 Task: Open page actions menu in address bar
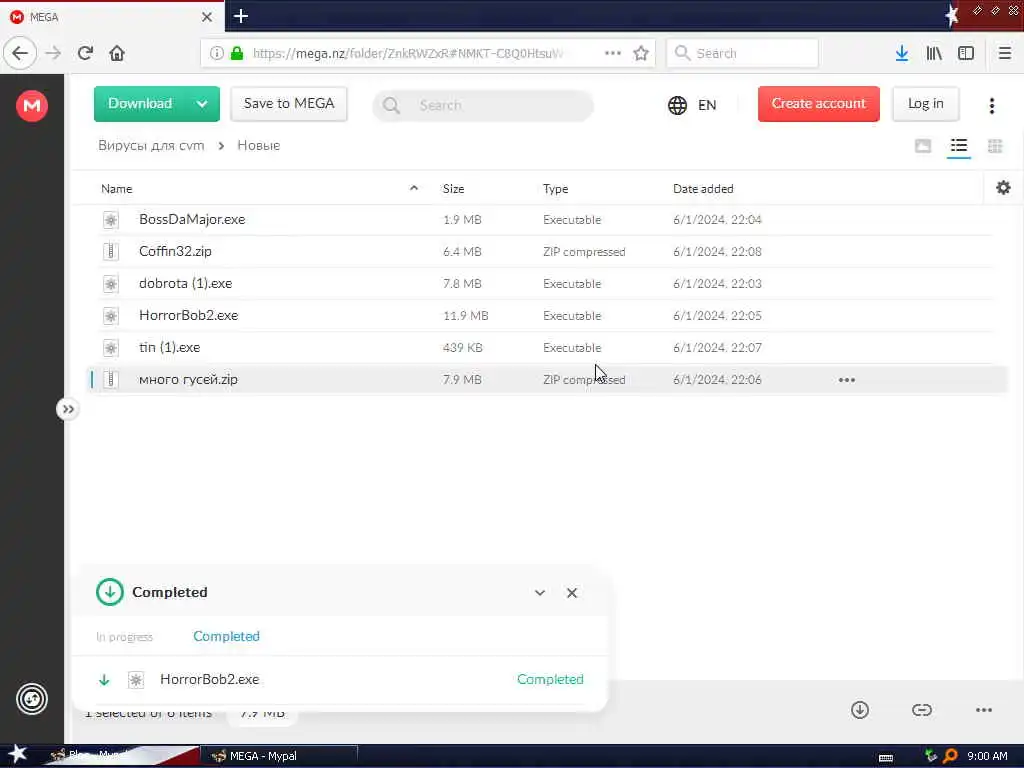613,53
